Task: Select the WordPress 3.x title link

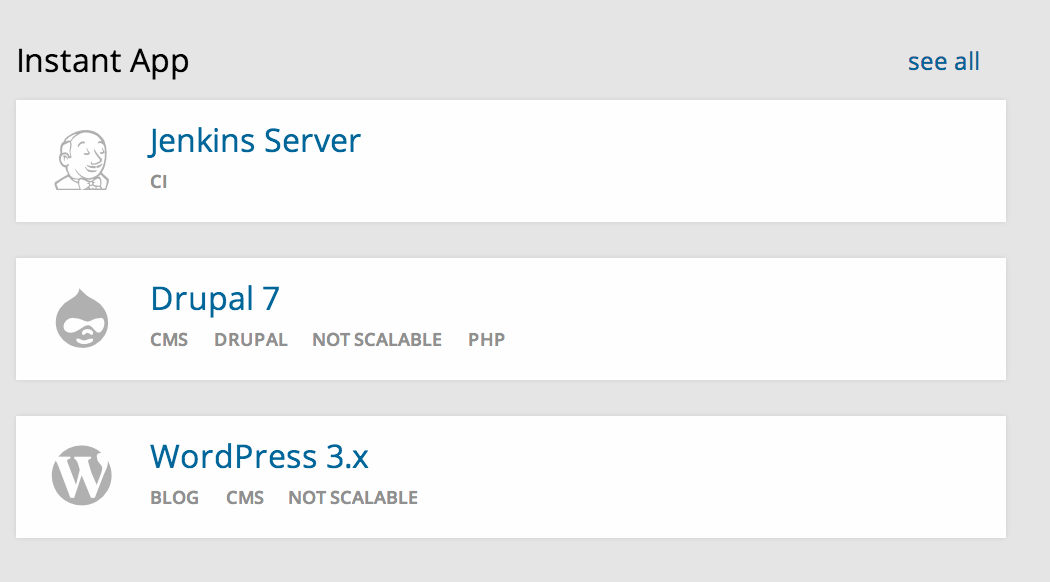Action: (x=259, y=457)
